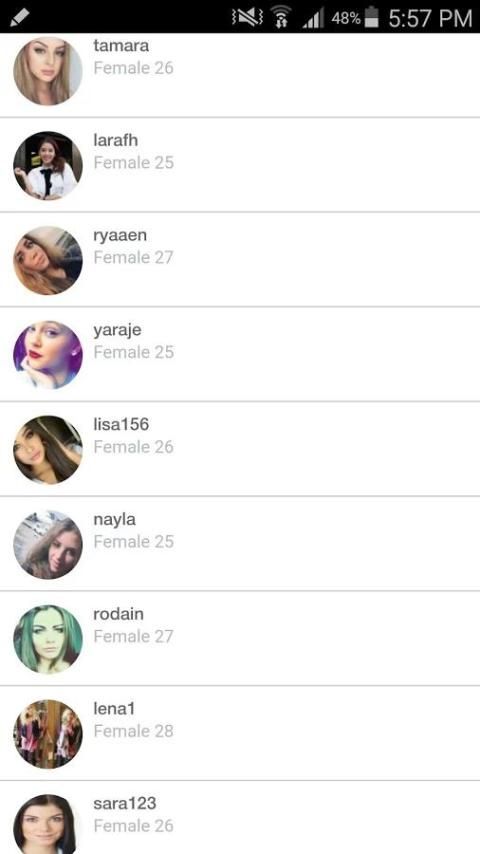Tap the 5:57 PM clock
This screenshot has width=480, height=854.
pos(430,18)
